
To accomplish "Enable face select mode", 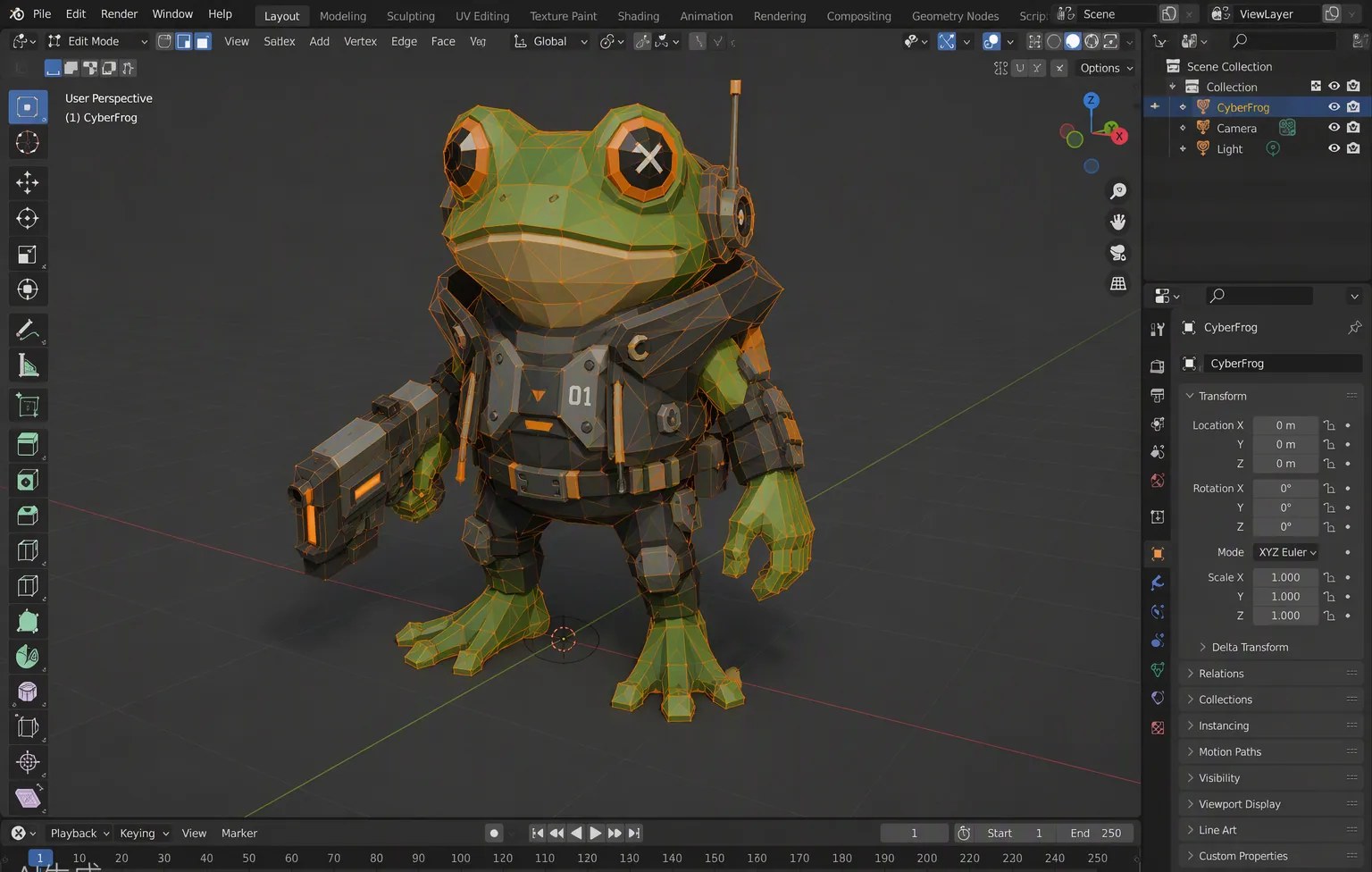I will click(x=203, y=41).
